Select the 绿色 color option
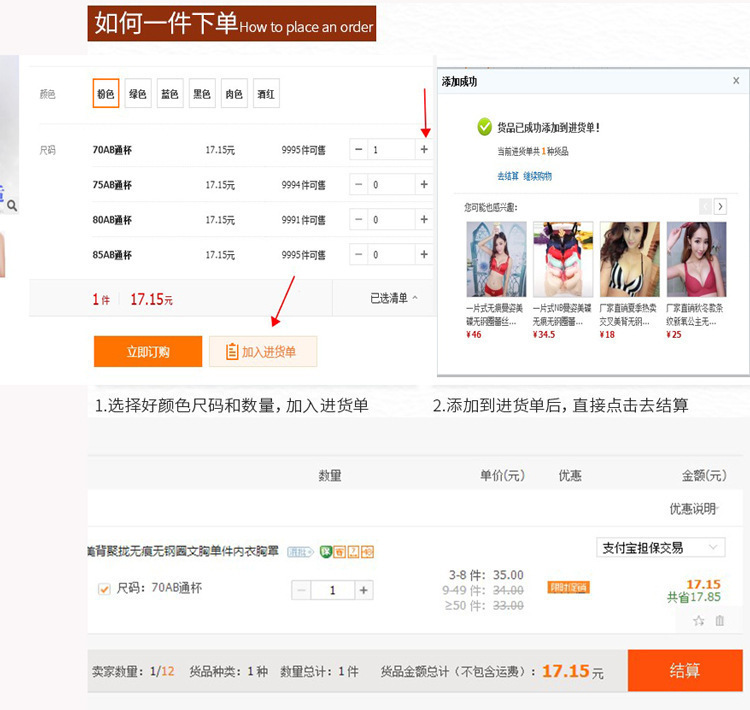Viewport: 750px width, 710px height. pos(138,93)
